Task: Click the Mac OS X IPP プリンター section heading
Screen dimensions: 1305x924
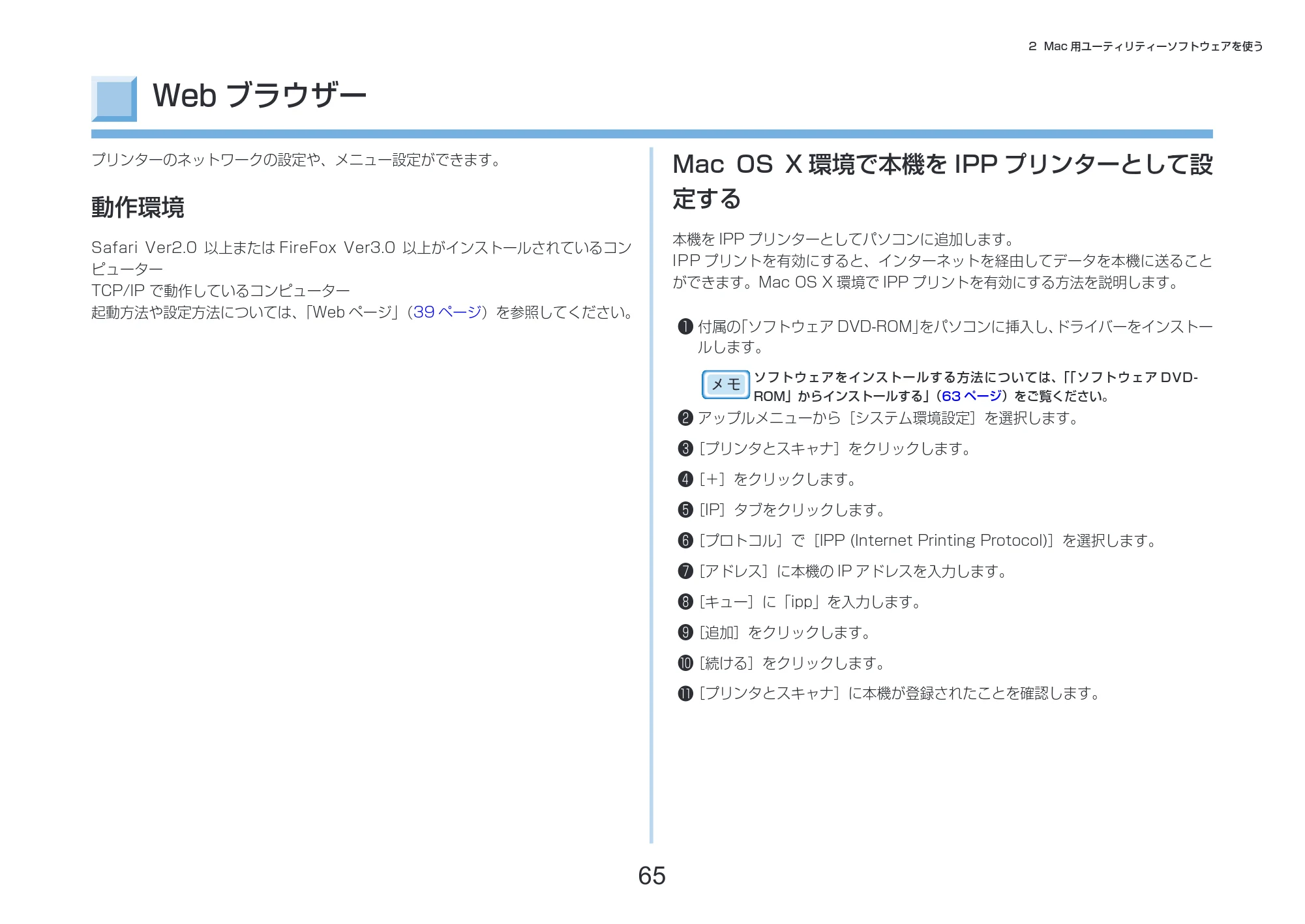Action: [x=942, y=181]
